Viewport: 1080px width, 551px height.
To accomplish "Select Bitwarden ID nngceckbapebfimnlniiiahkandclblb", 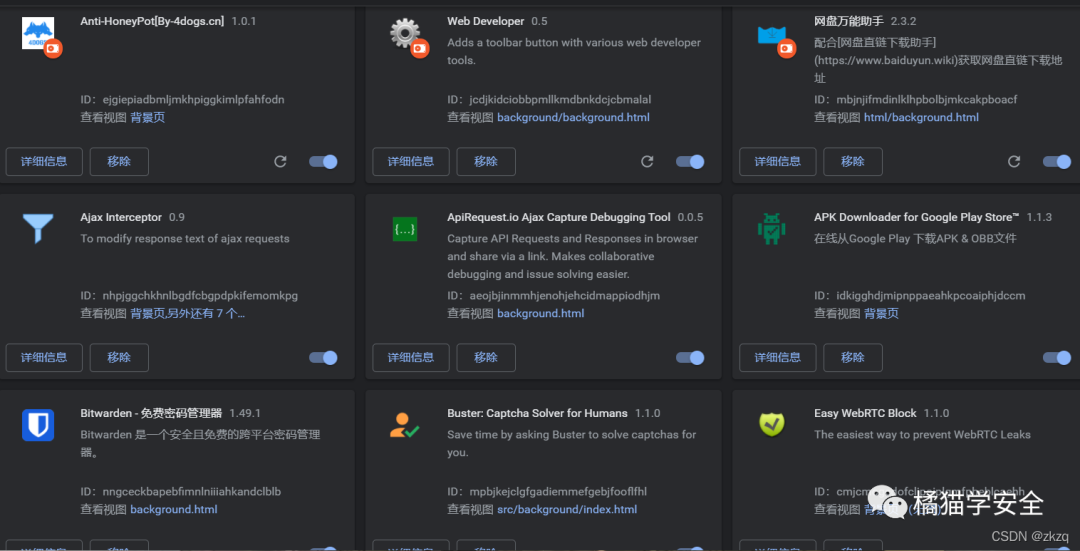I will (x=191, y=492).
